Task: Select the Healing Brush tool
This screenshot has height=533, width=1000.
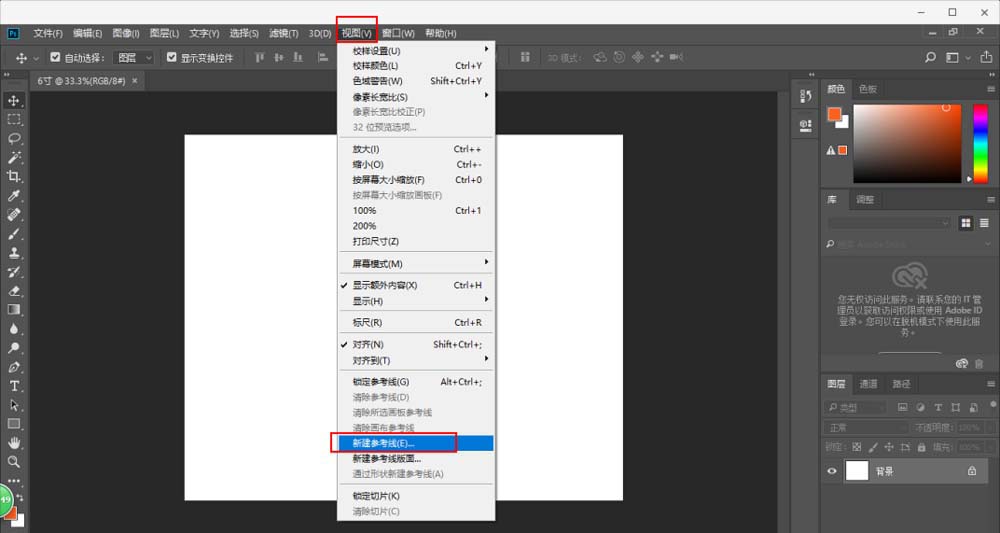Action: tap(14, 215)
